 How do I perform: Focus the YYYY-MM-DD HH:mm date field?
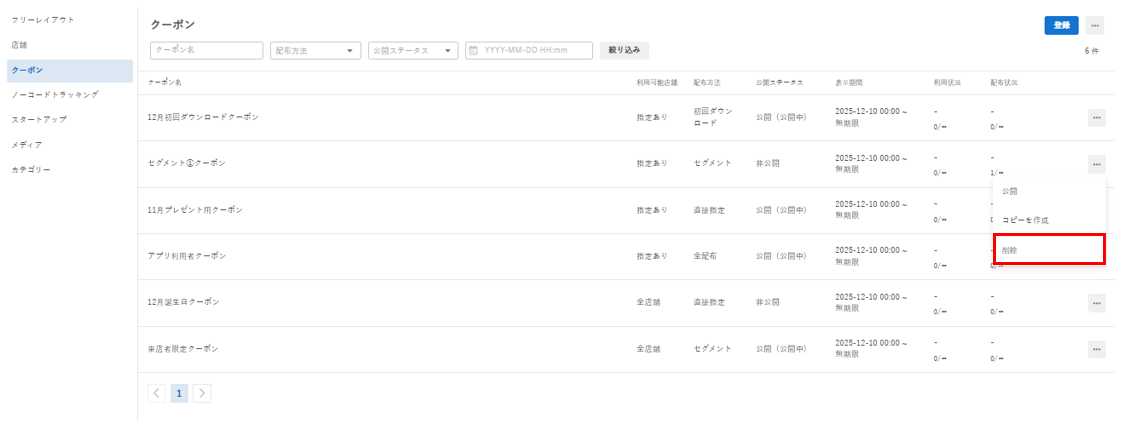coord(529,50)
